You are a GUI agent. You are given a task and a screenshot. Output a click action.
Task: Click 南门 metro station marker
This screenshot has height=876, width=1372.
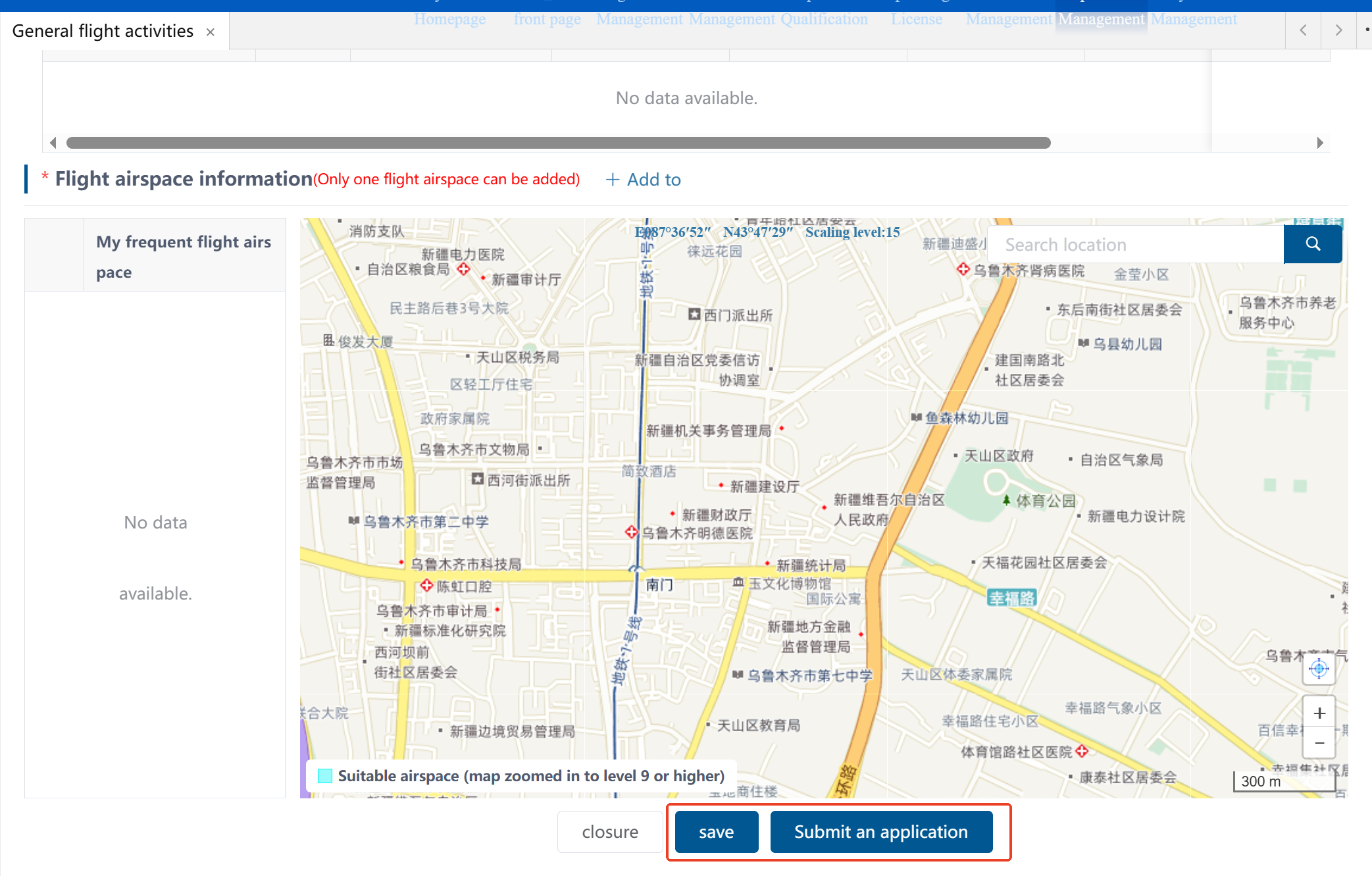tap(636, 569)
